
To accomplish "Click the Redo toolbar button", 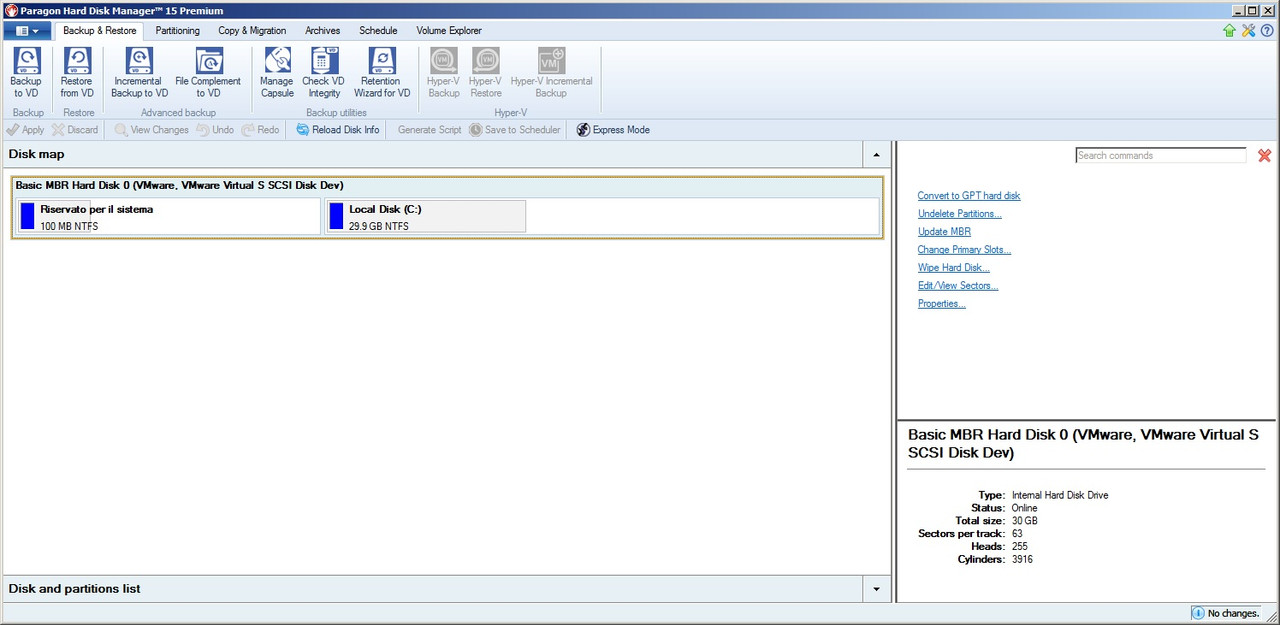I will [x=260, y=130].
